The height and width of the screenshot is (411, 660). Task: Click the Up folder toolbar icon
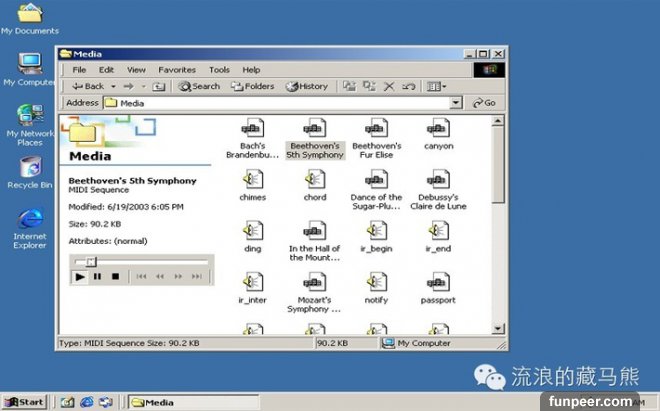pos(160,87)
